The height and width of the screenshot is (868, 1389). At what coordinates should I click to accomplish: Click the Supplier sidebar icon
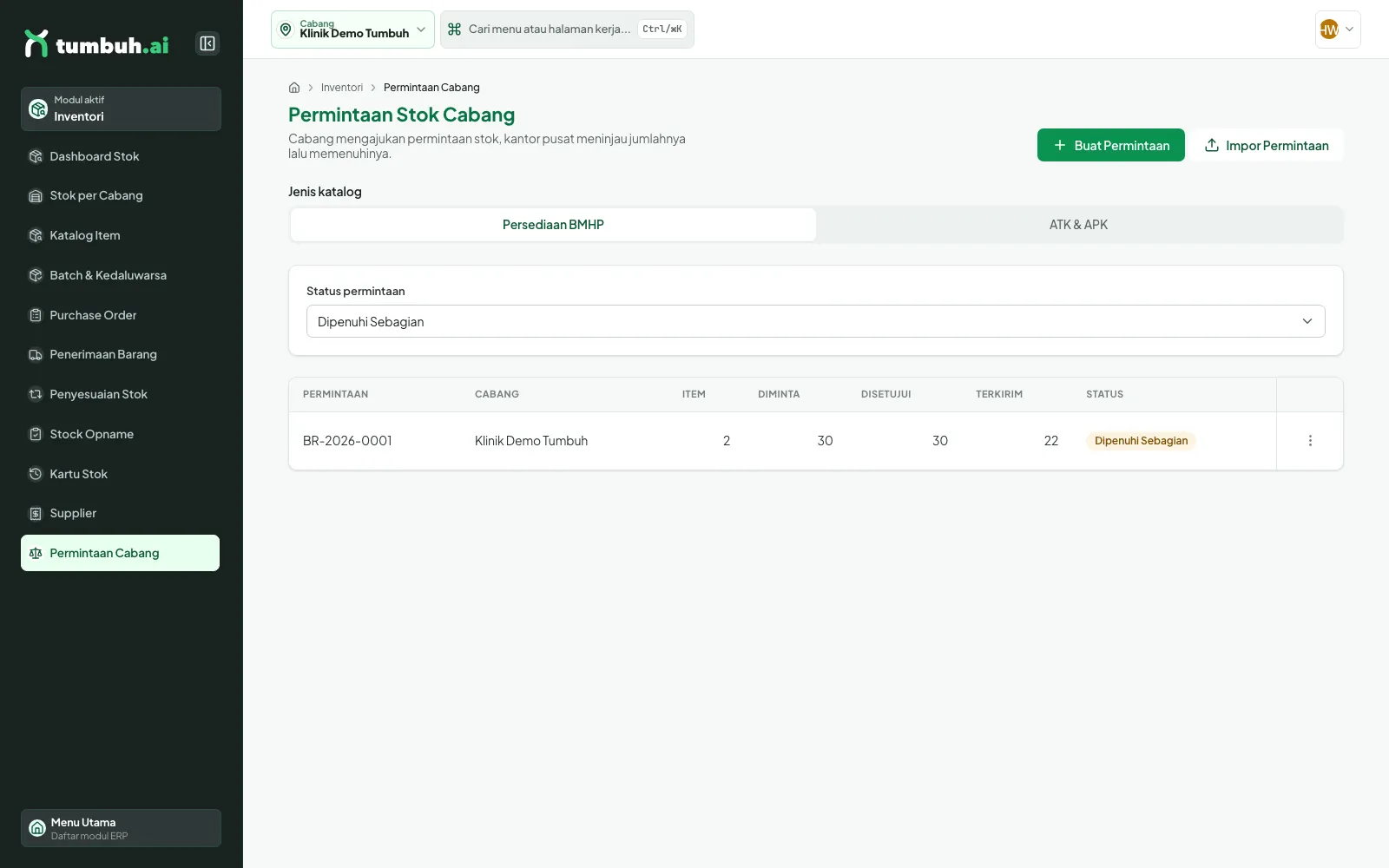tap(36, 513)
